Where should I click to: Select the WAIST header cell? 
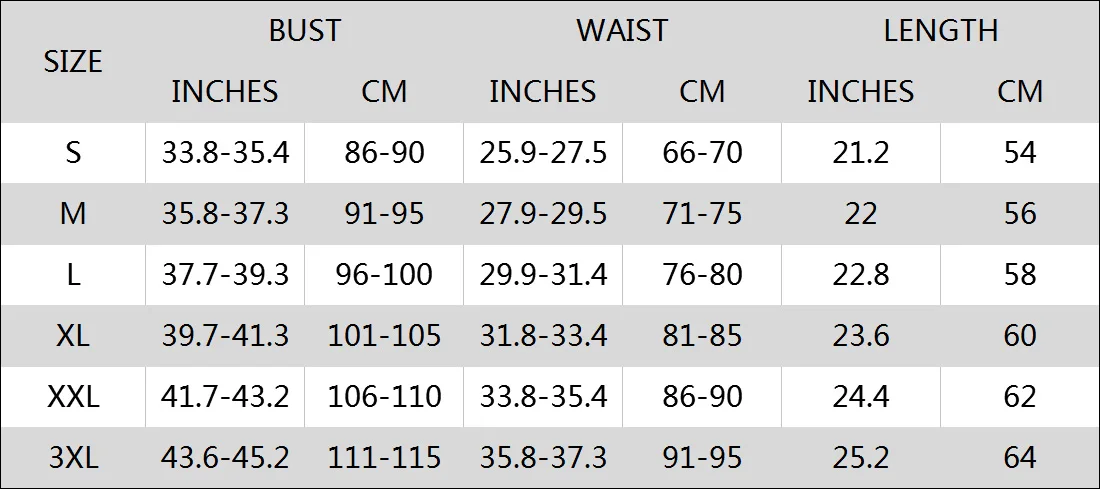coord(622,31)
